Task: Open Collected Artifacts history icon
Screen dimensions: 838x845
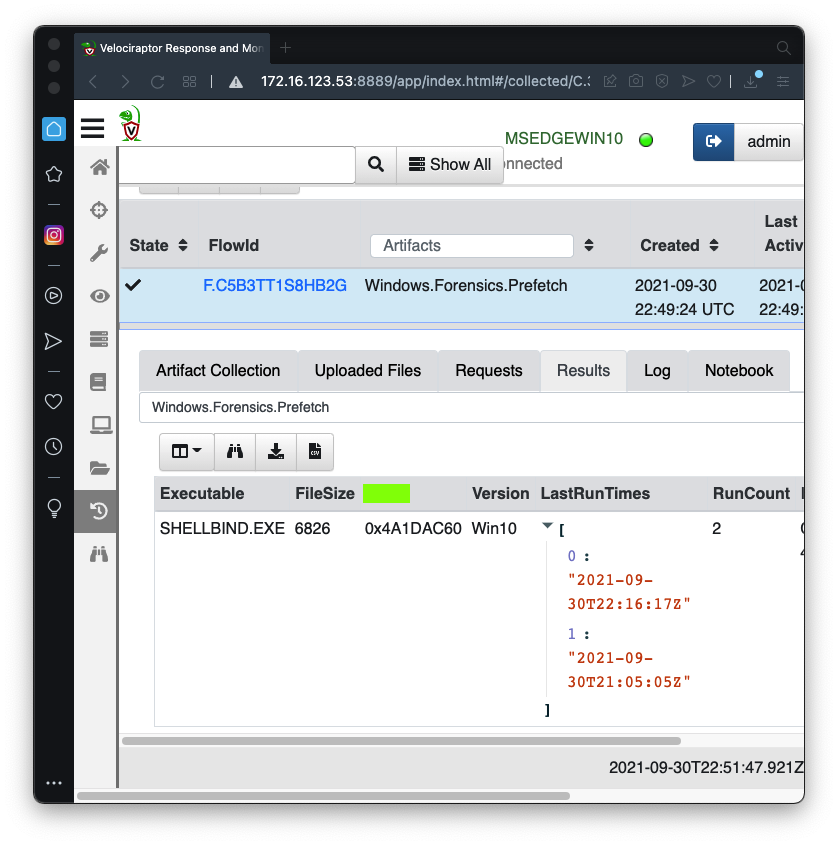Action: (x=99, y=511)
